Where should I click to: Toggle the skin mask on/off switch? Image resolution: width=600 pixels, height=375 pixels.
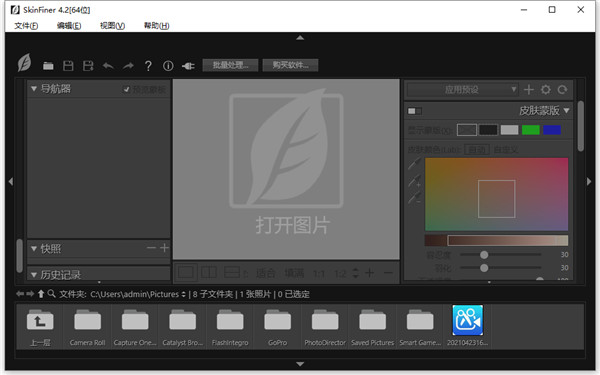(415, 111)
